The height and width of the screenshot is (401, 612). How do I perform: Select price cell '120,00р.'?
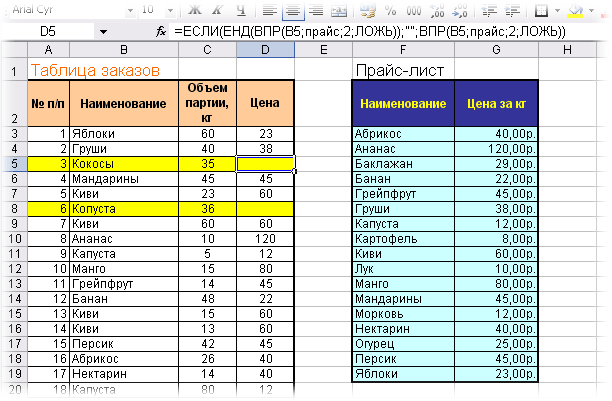click(x=496, y=149)
